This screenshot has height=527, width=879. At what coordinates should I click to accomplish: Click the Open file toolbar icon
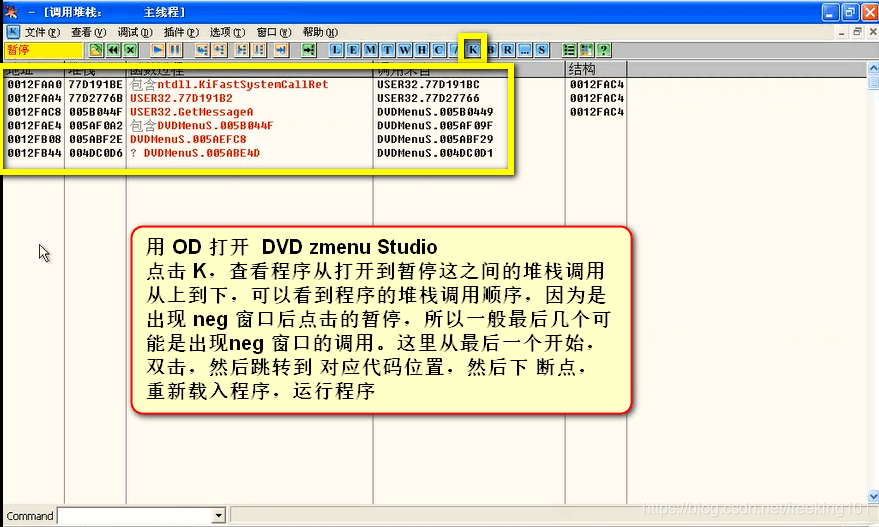point(96,50)
